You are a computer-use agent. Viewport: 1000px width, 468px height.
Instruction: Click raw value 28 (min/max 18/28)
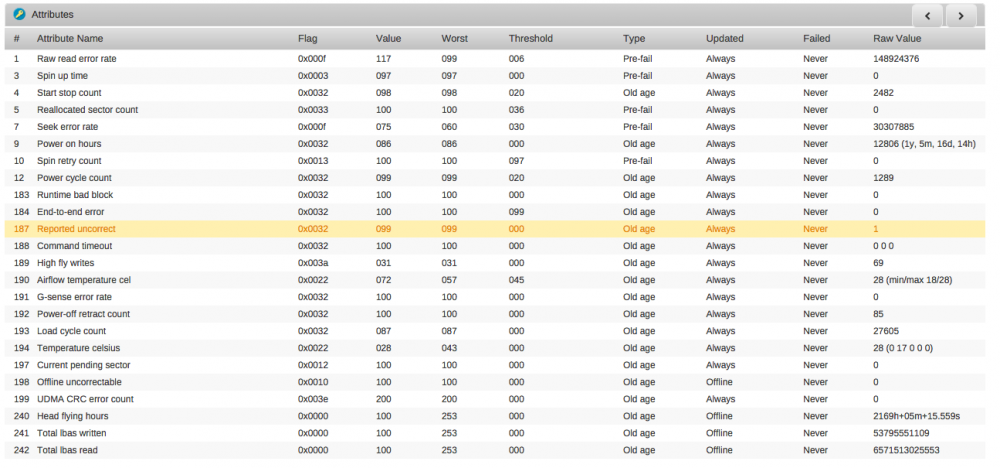(x=912, y=280)
